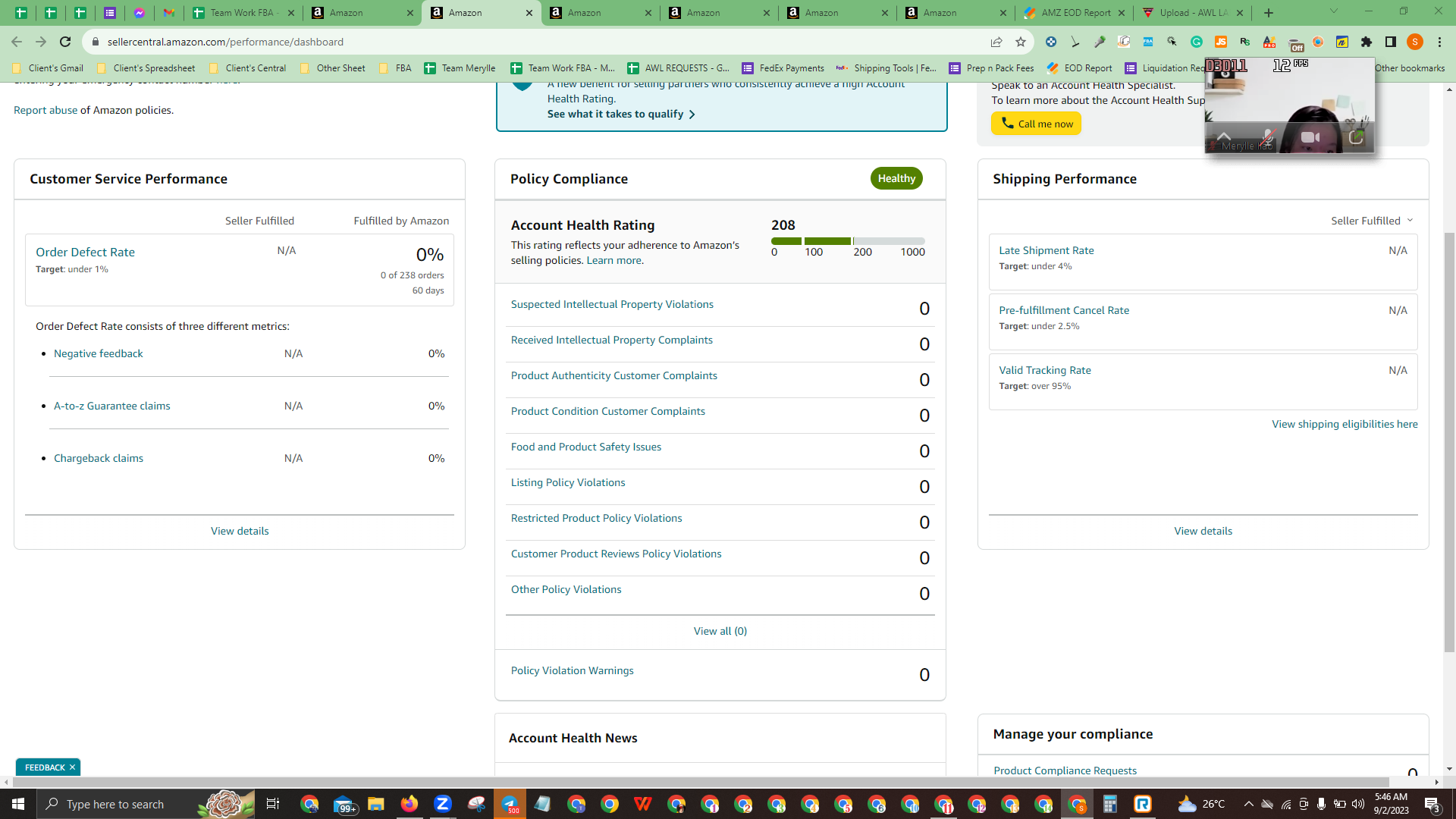Open the AWL REQUESTS bookmark
1456x819 pixels.
pyautogui.click(x=678, y=68)
